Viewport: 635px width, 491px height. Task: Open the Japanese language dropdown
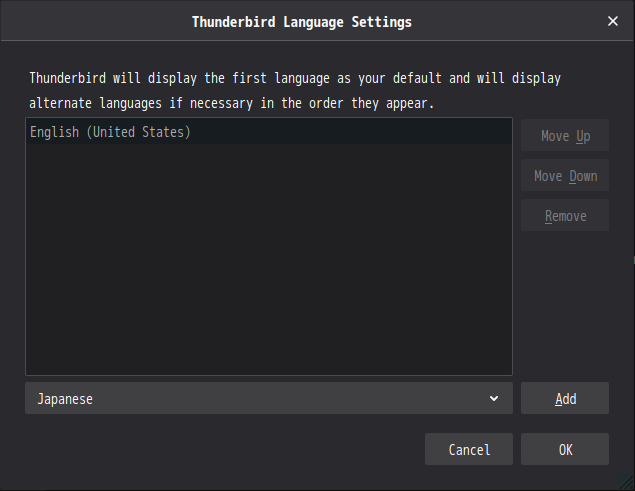pos(269,398)
